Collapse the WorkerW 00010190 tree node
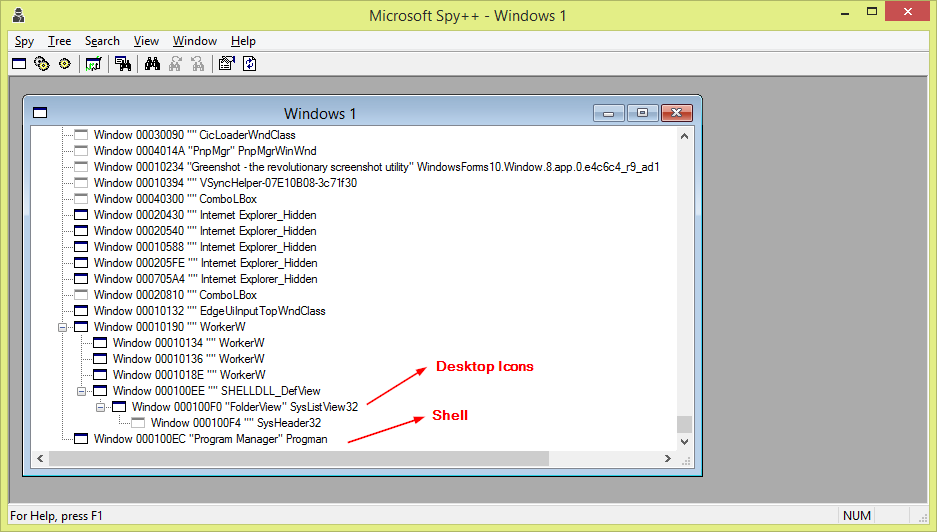937x532 pixels. (x=62, y=327)
